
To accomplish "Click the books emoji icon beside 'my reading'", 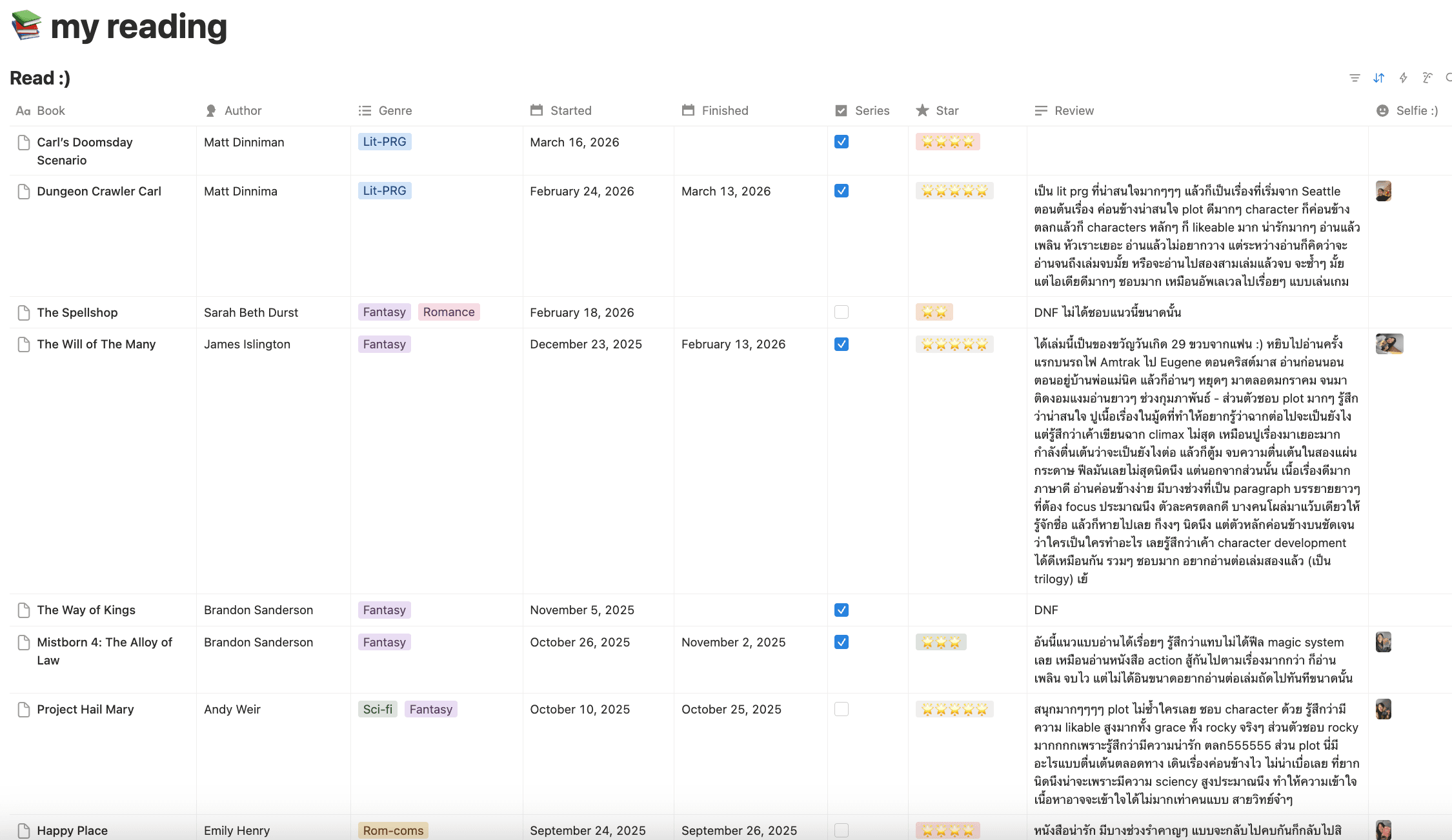I will point(26,26).
